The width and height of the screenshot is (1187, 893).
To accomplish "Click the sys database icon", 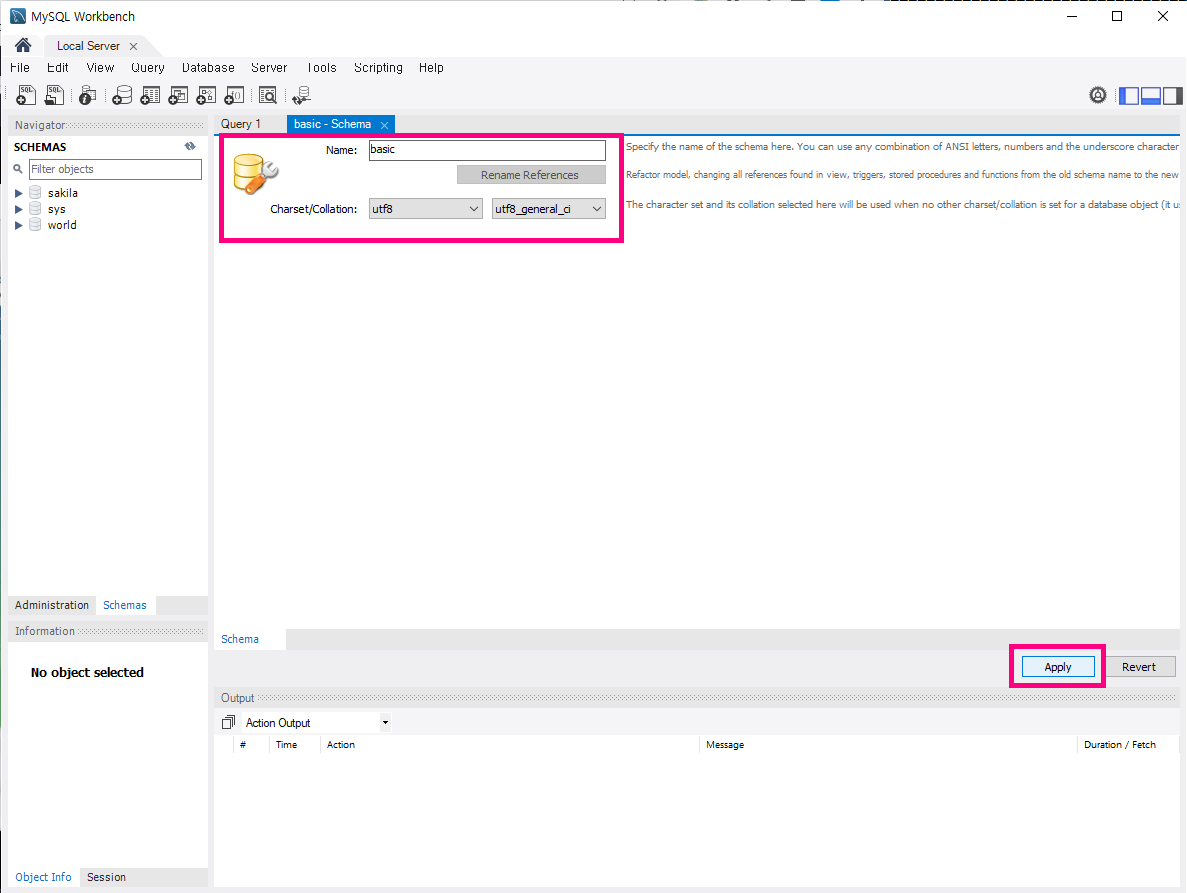I will (35, 208).
